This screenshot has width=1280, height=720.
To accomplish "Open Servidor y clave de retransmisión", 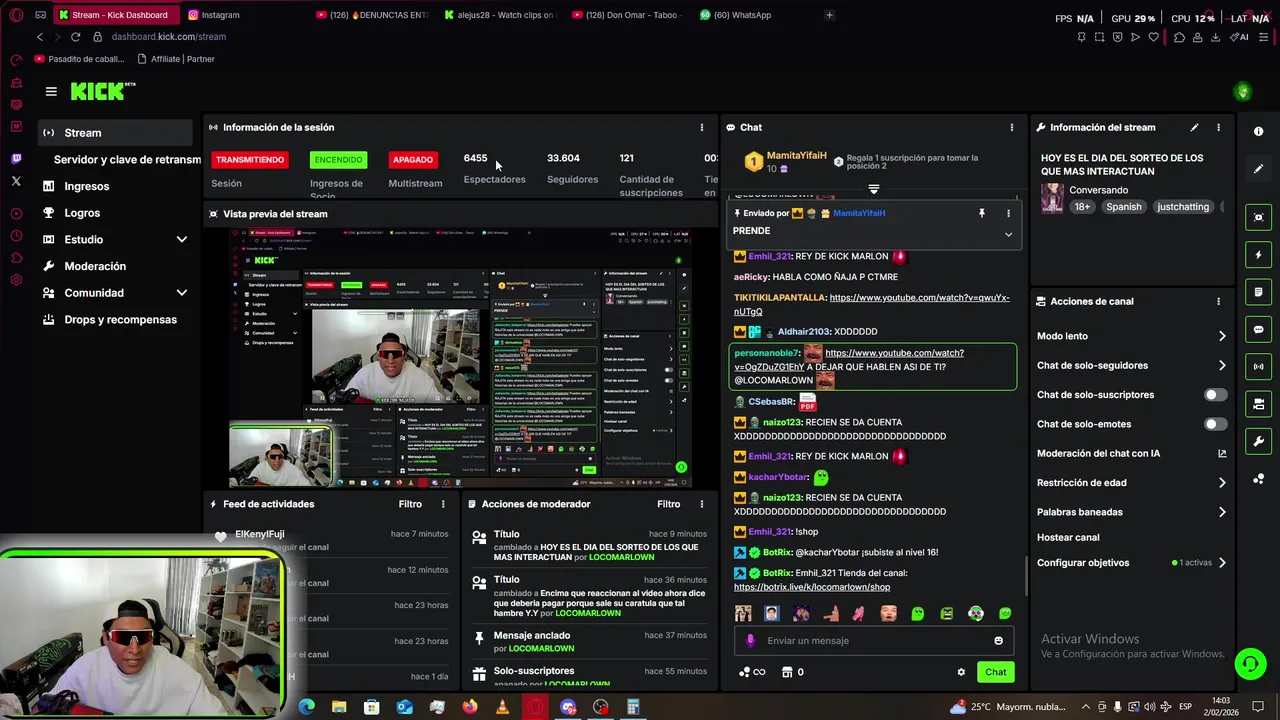I will point(127,160).
